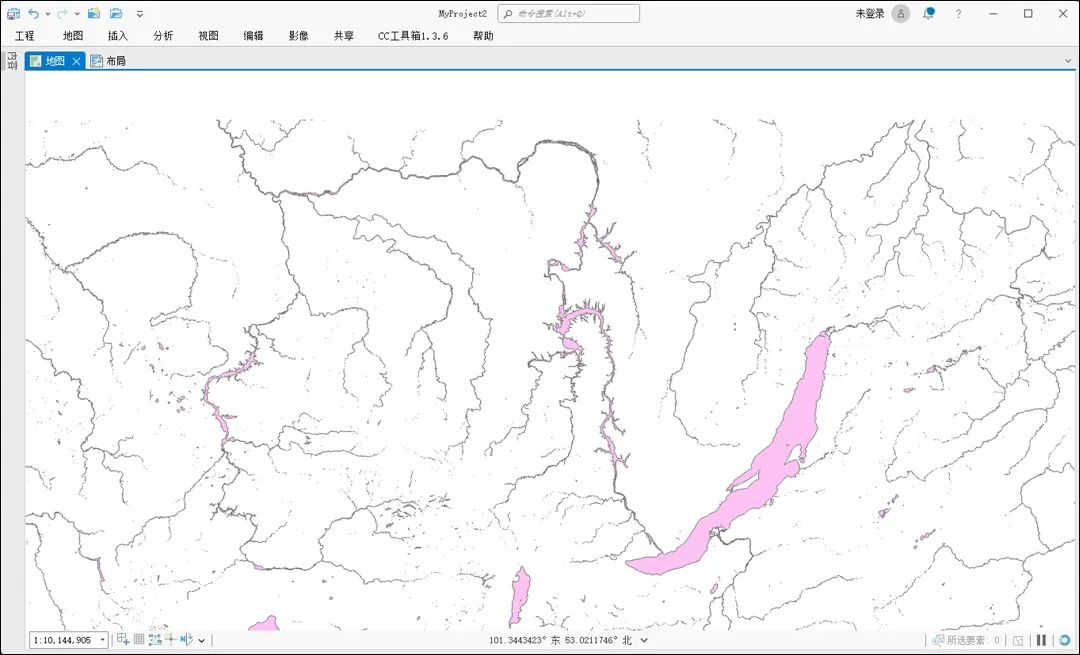This screenshot has height=655, width=1080.
Task: Redo the last undone action
Action: coord(63,13)
